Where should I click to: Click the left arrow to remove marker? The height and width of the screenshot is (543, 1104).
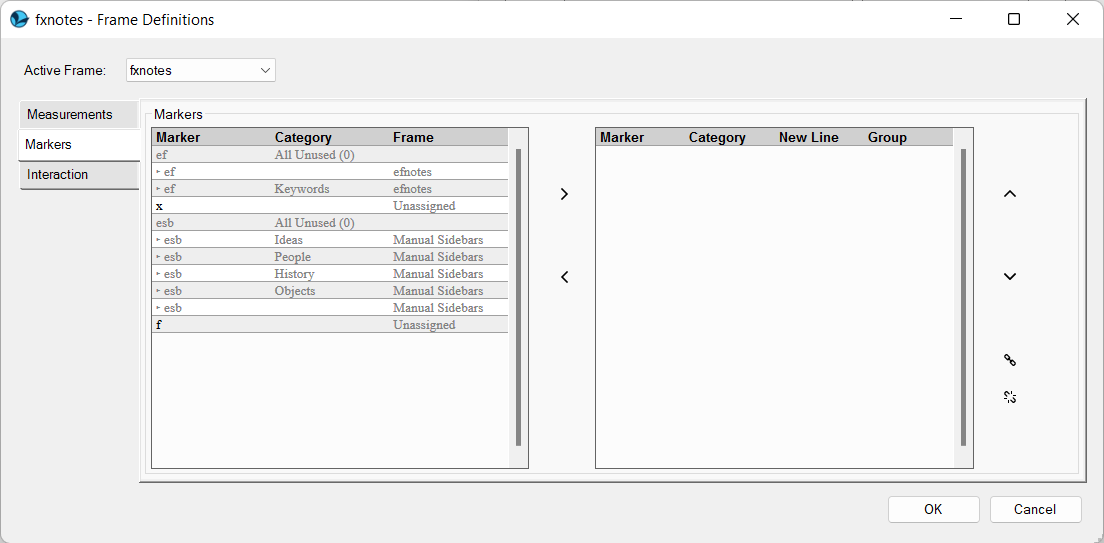click(564, 277)
